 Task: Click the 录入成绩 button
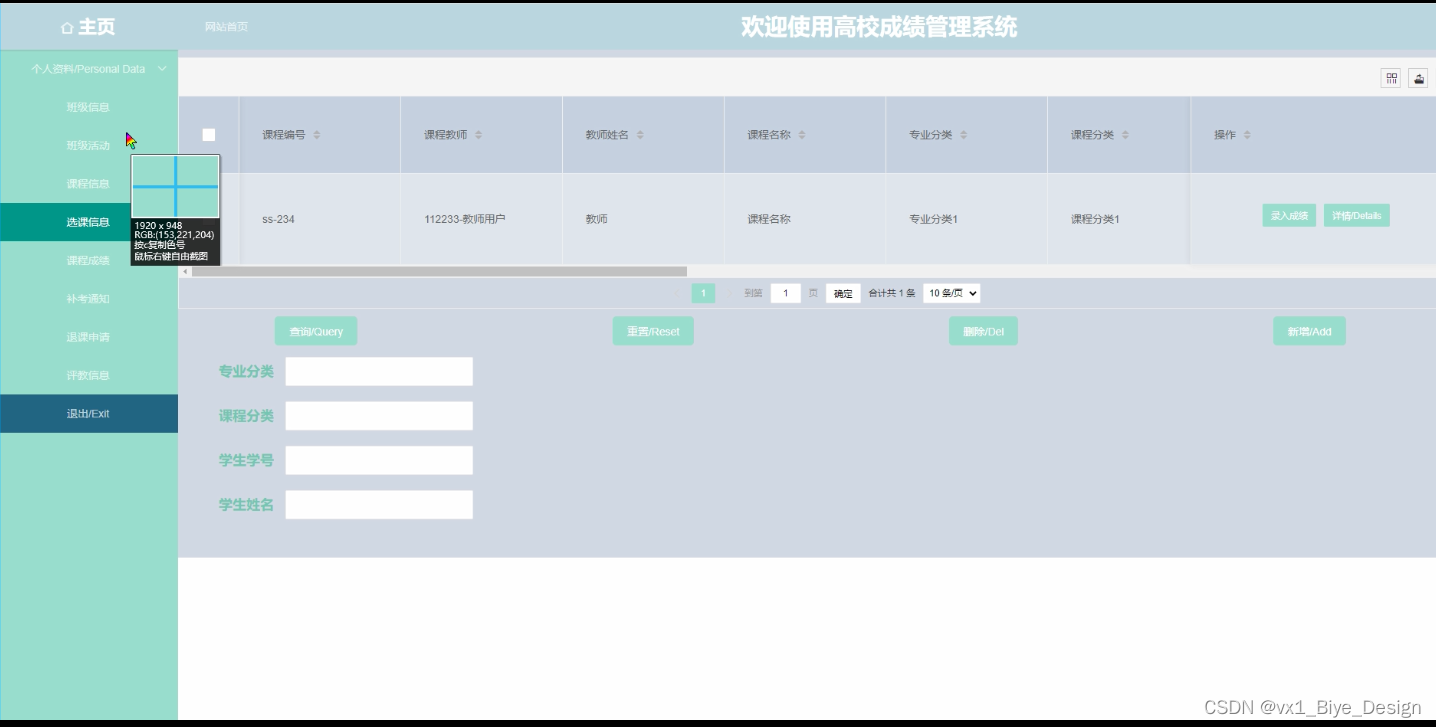coord(1288,214)
